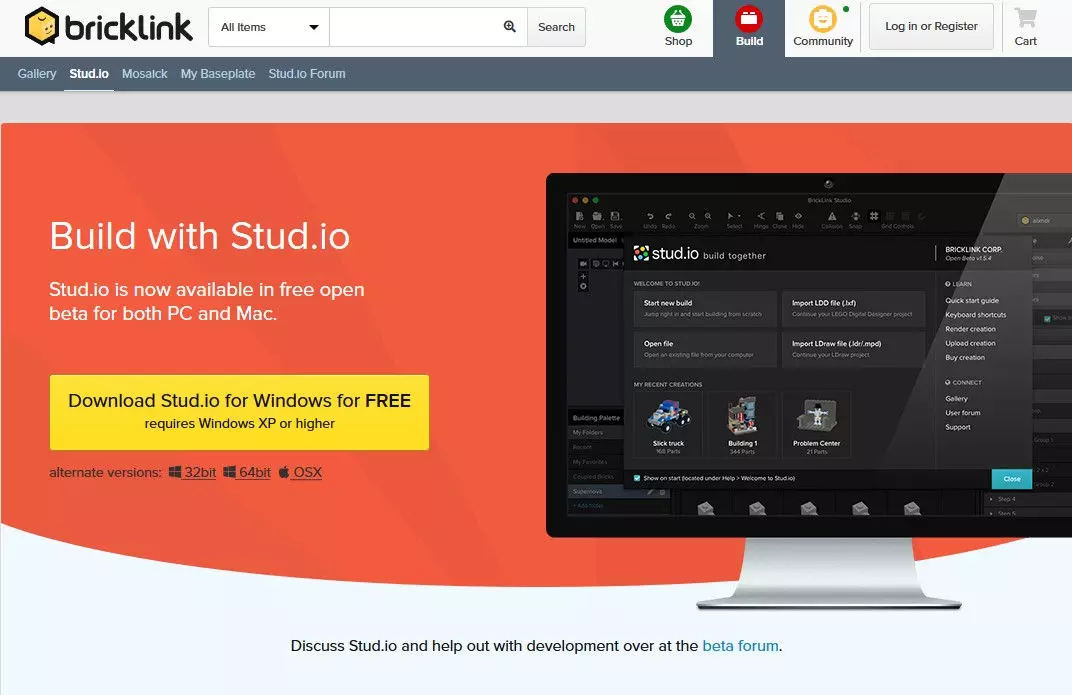Image resolution: width=1072 pixels, height=695 pixels.
Task: Open the Gallery tab
Action: (x=37, y=74)
